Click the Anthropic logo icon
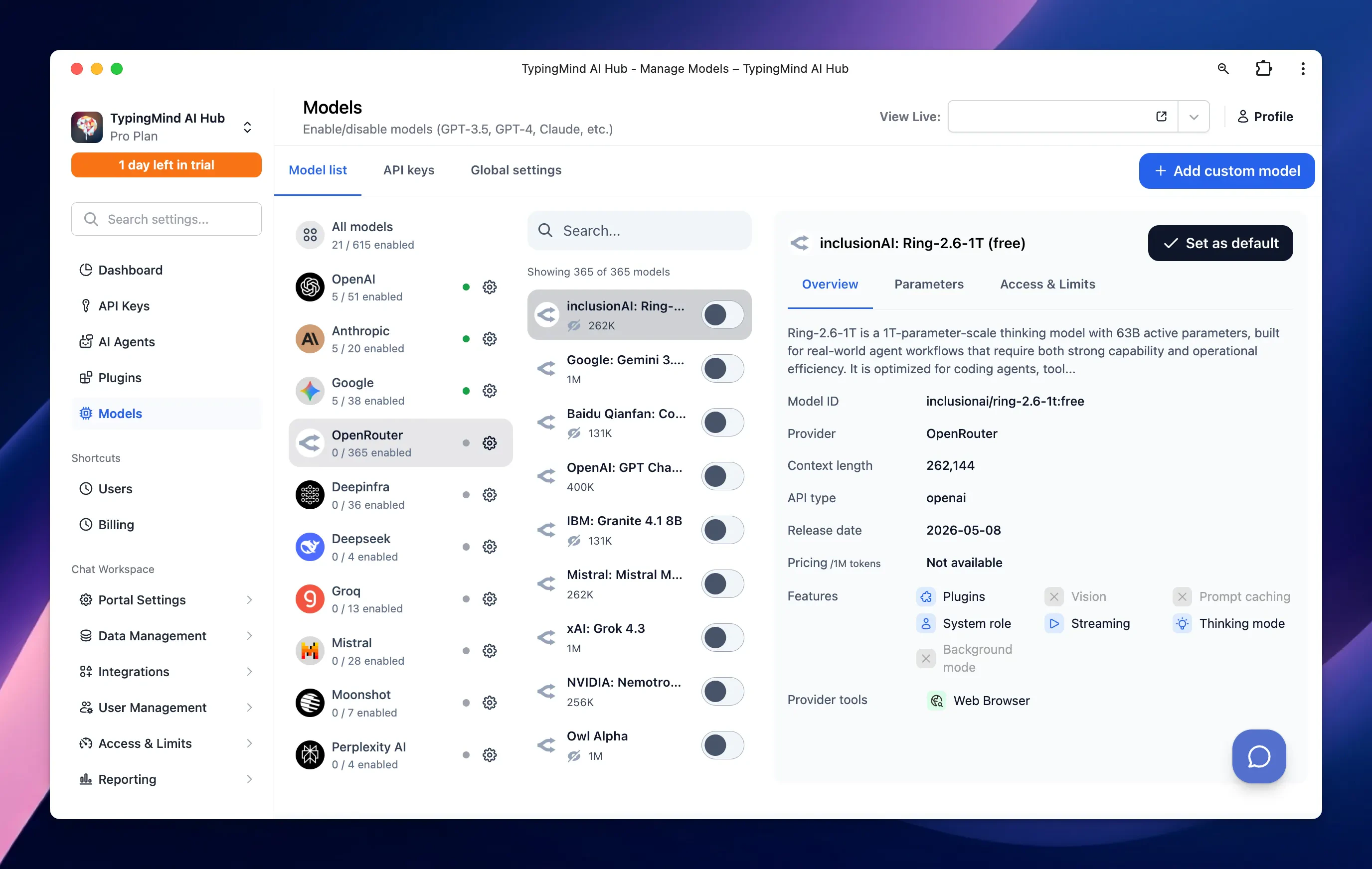 pyautogui.click(x=310, y=339)
